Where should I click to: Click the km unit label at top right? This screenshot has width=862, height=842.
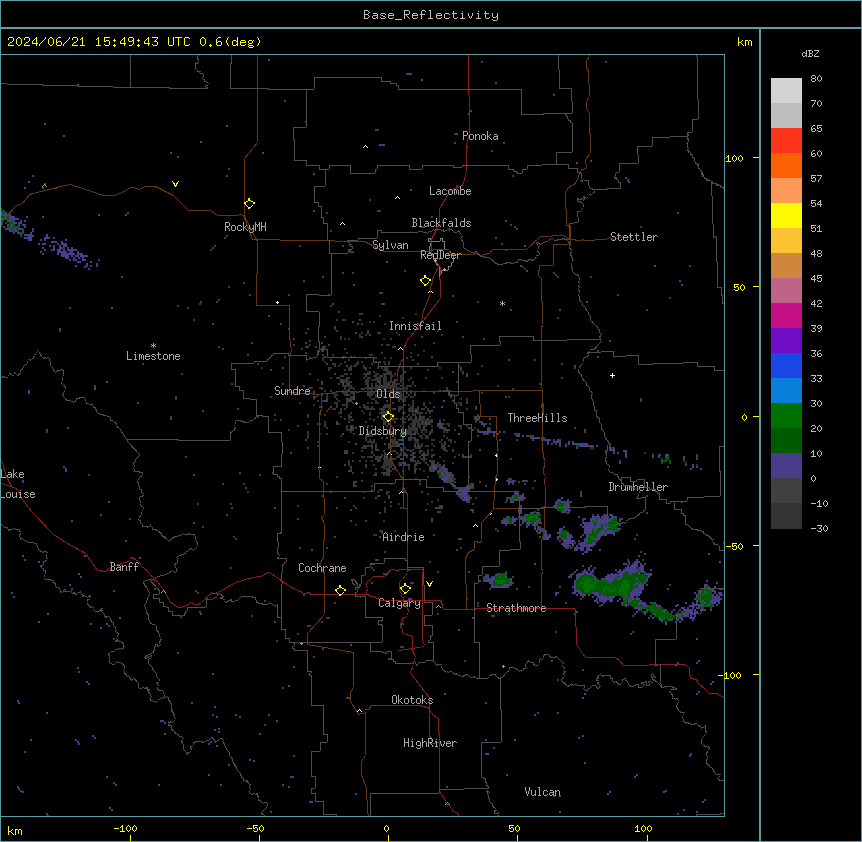pyautogui.click(x=744, y=42)
